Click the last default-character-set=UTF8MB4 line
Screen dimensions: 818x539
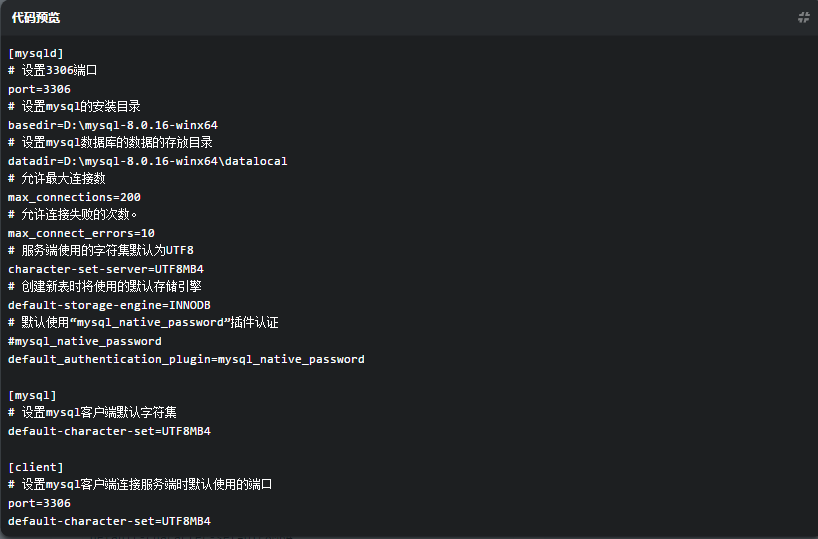point(109,521)
